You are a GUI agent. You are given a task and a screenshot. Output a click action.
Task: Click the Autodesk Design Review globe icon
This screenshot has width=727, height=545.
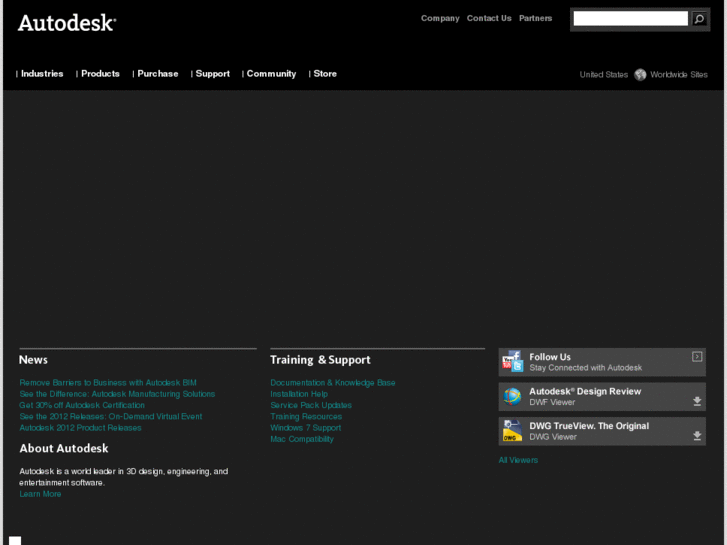(x=513, y=397)
